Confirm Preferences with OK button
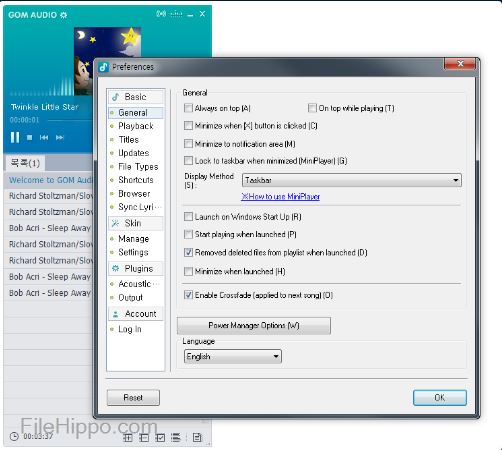Image resolution: width=502 pixels, height=450 pixels. click(x=439, y=397)
